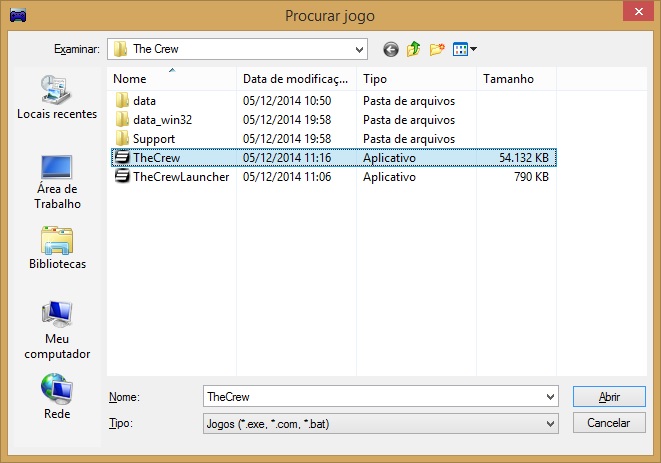Viewport: 661px width, 463px height.
Task: Click the Abrir button
Action: [609, 396]
